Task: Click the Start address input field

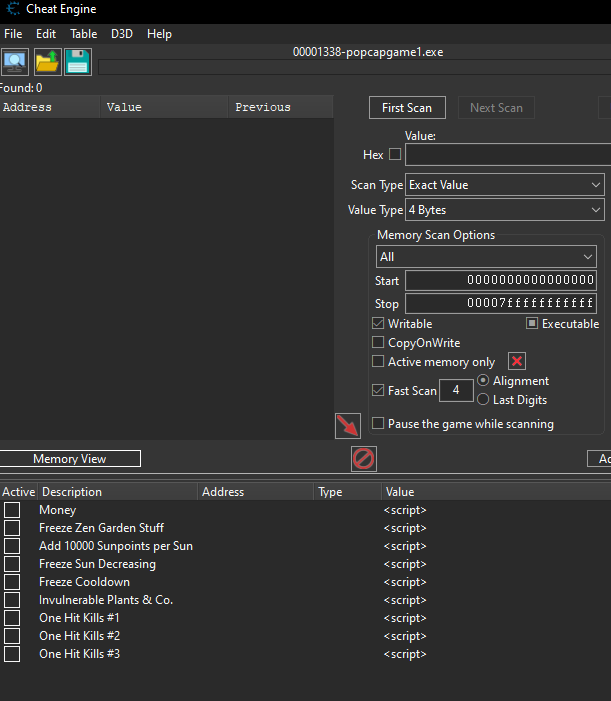Action: point(500,281)
